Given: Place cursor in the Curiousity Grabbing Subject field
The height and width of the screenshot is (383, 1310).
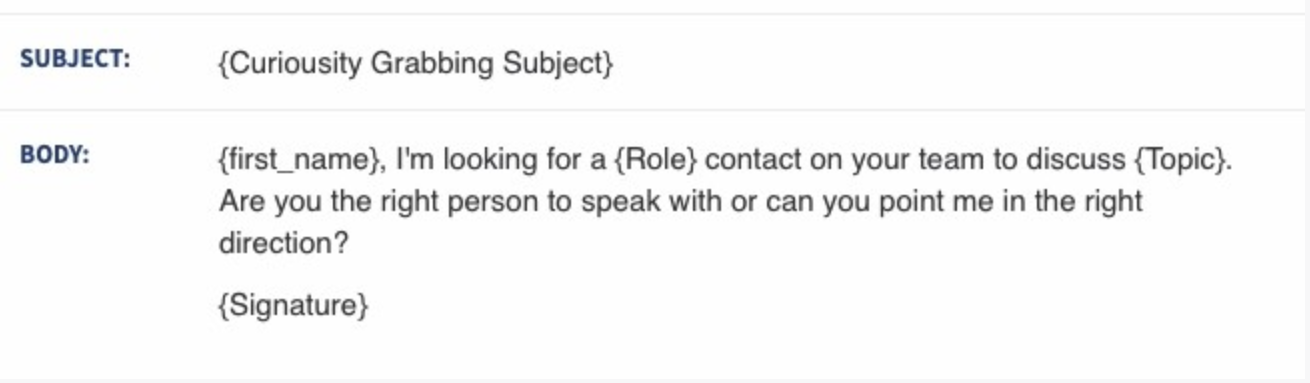Looking at the screenshot, I should 415,63.
